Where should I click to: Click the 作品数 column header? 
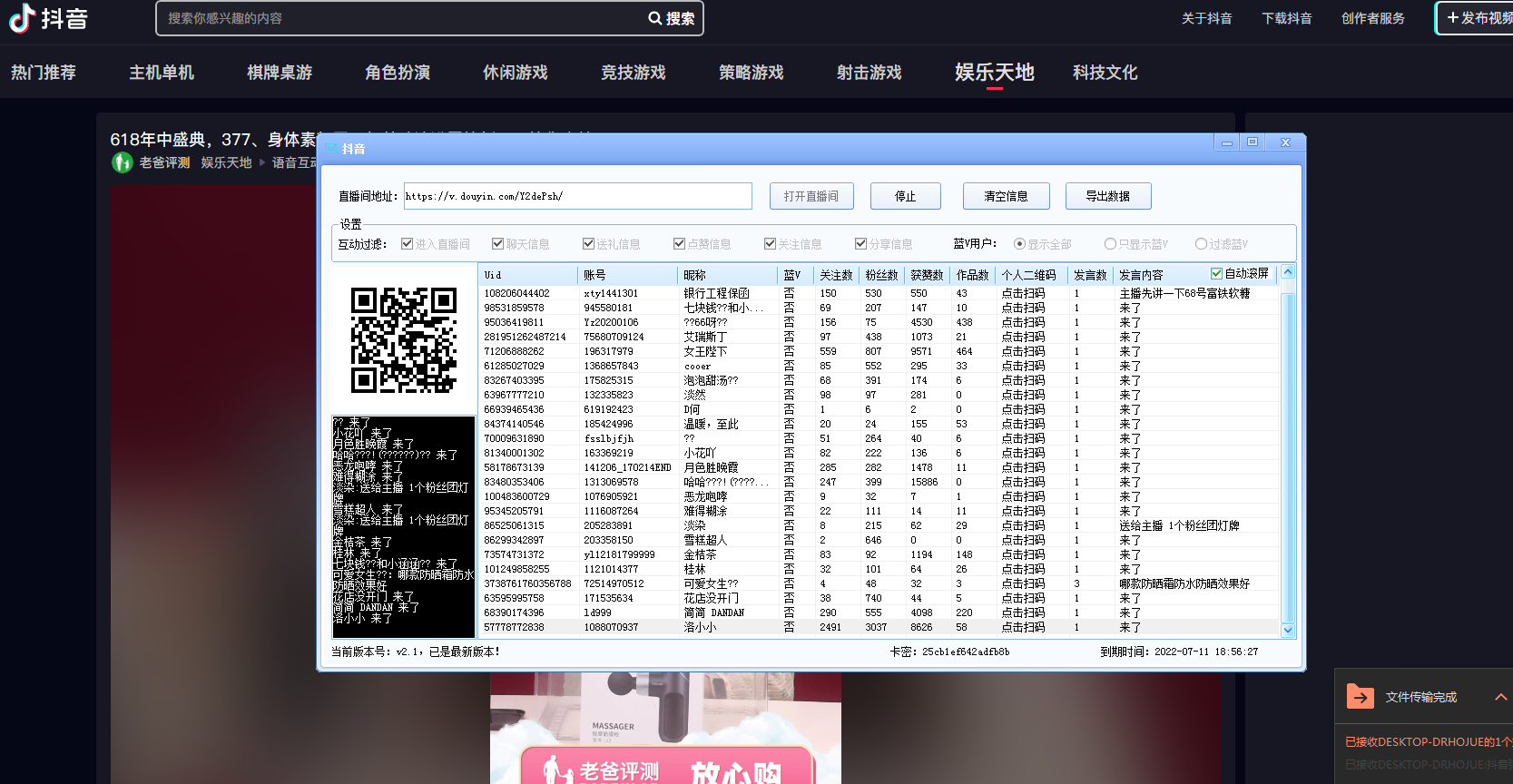[x=972, y=275]
